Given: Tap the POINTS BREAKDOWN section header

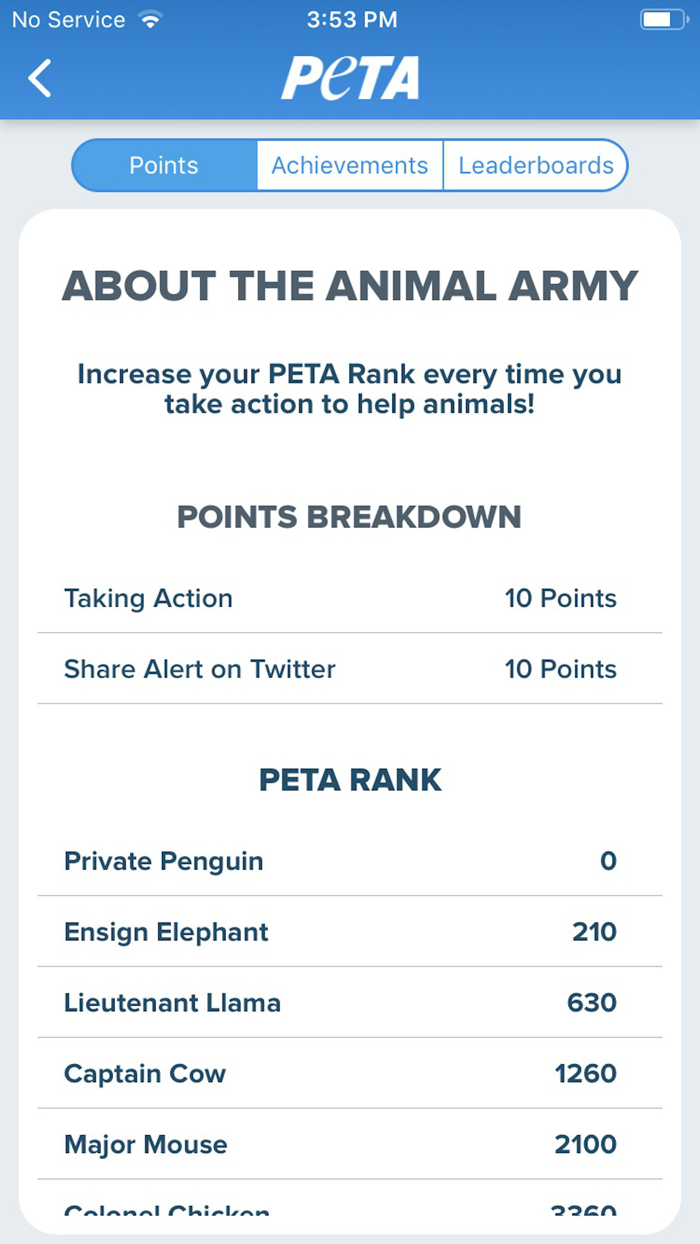Looking at the screenshot, I should tap(349, 517).
